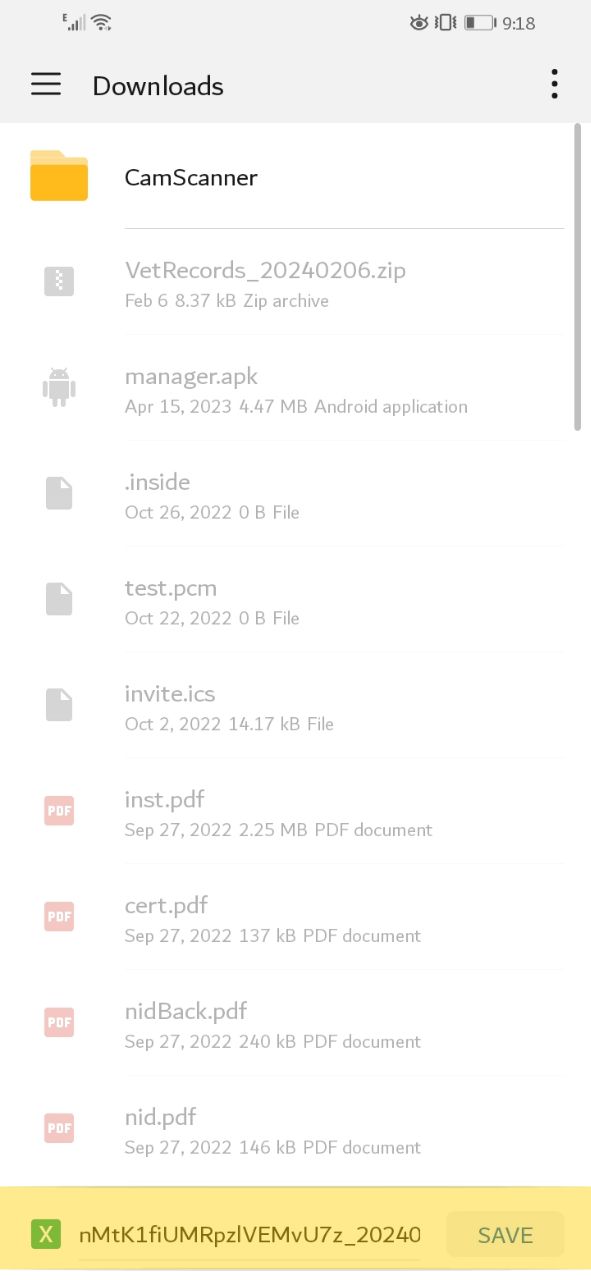Click the SAVE button
This screenshot has width=591, height=1280.
[x=505, y=1235]
